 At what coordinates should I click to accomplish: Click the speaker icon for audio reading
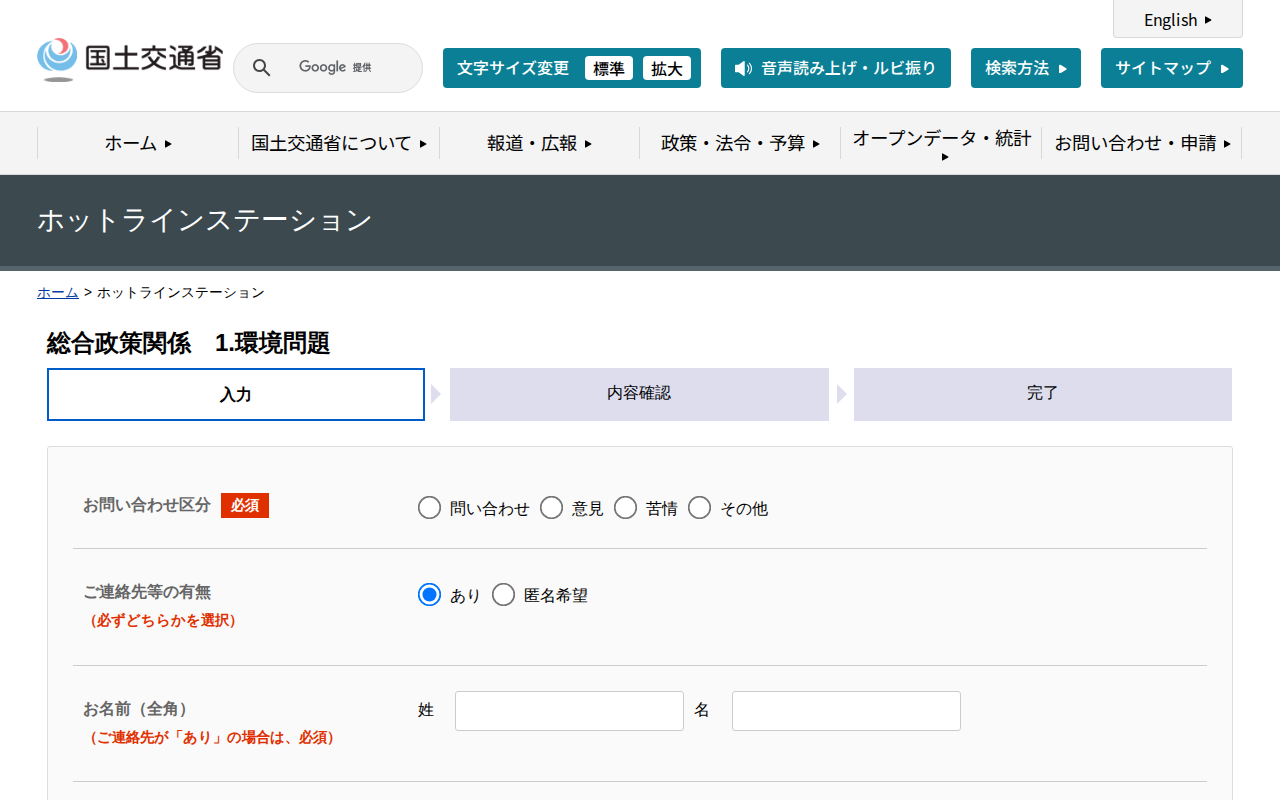pyautogui.click(x=743, y=68)
